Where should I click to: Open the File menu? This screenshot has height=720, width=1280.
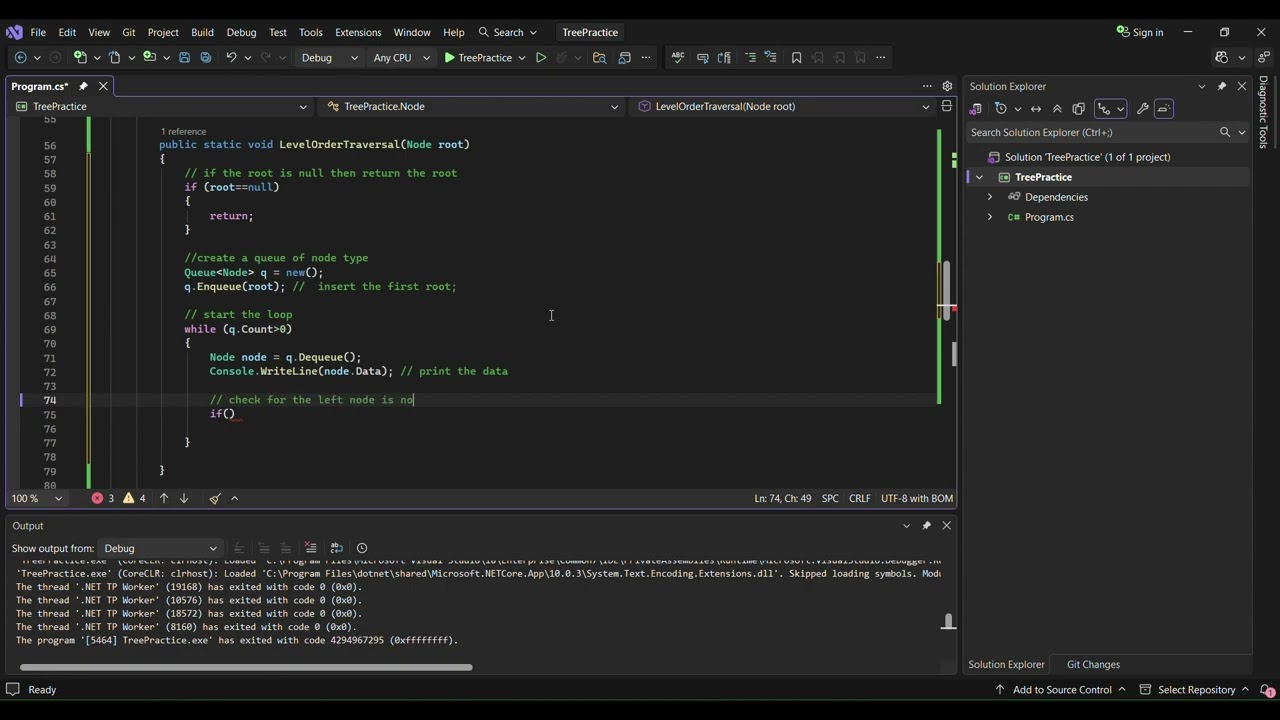tap(38, 32)
